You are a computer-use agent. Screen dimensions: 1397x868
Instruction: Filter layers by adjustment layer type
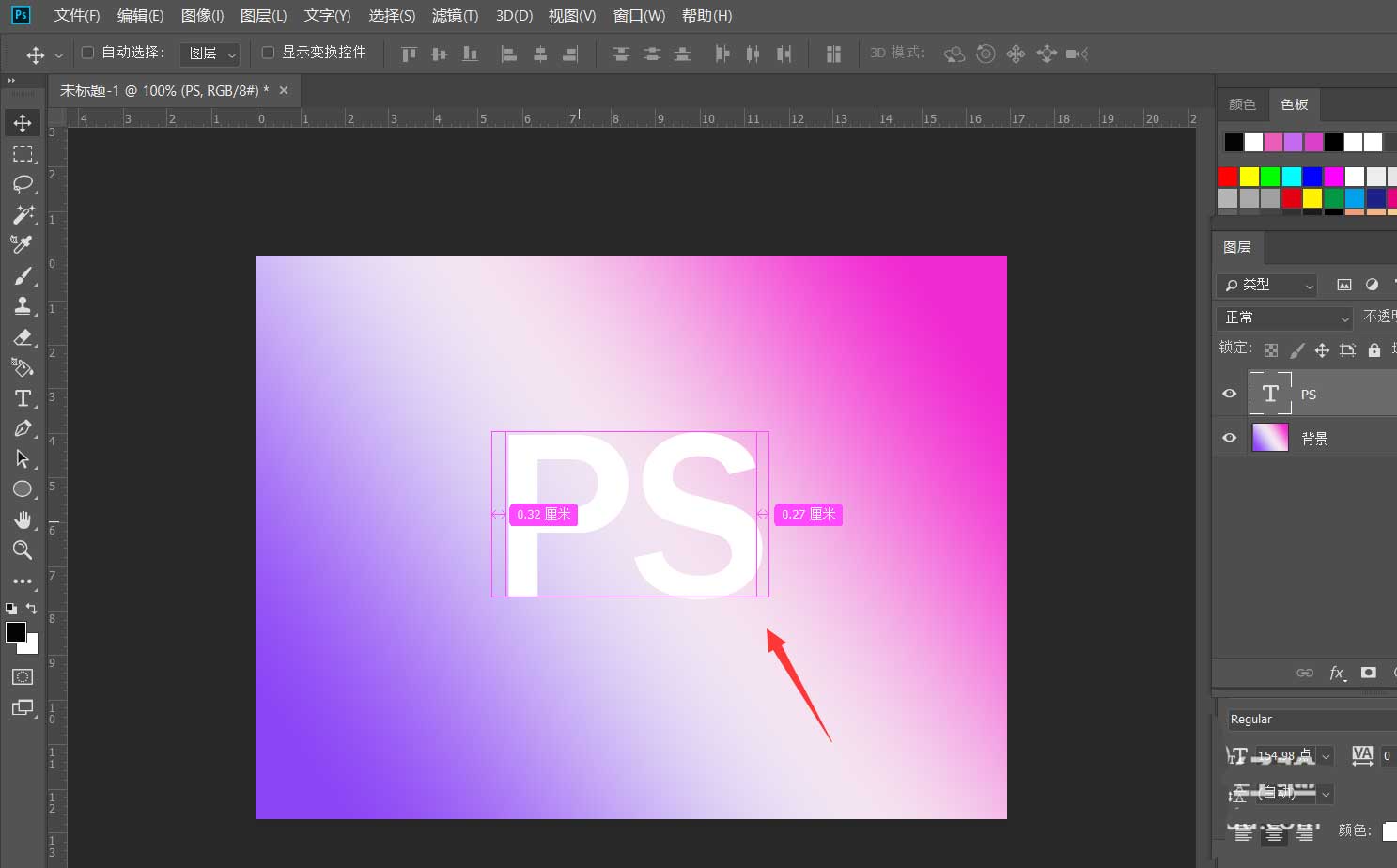(x=1373, y=285)
